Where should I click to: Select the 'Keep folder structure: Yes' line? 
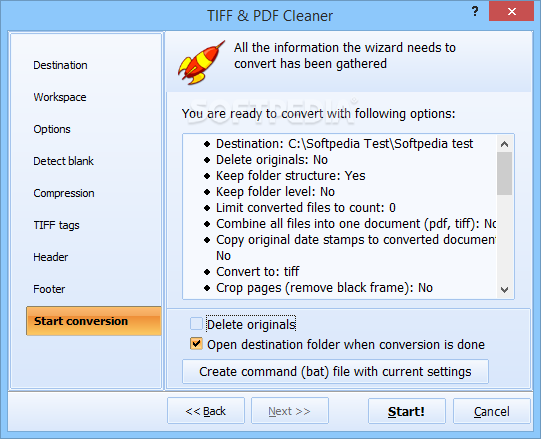click(291, 176)
